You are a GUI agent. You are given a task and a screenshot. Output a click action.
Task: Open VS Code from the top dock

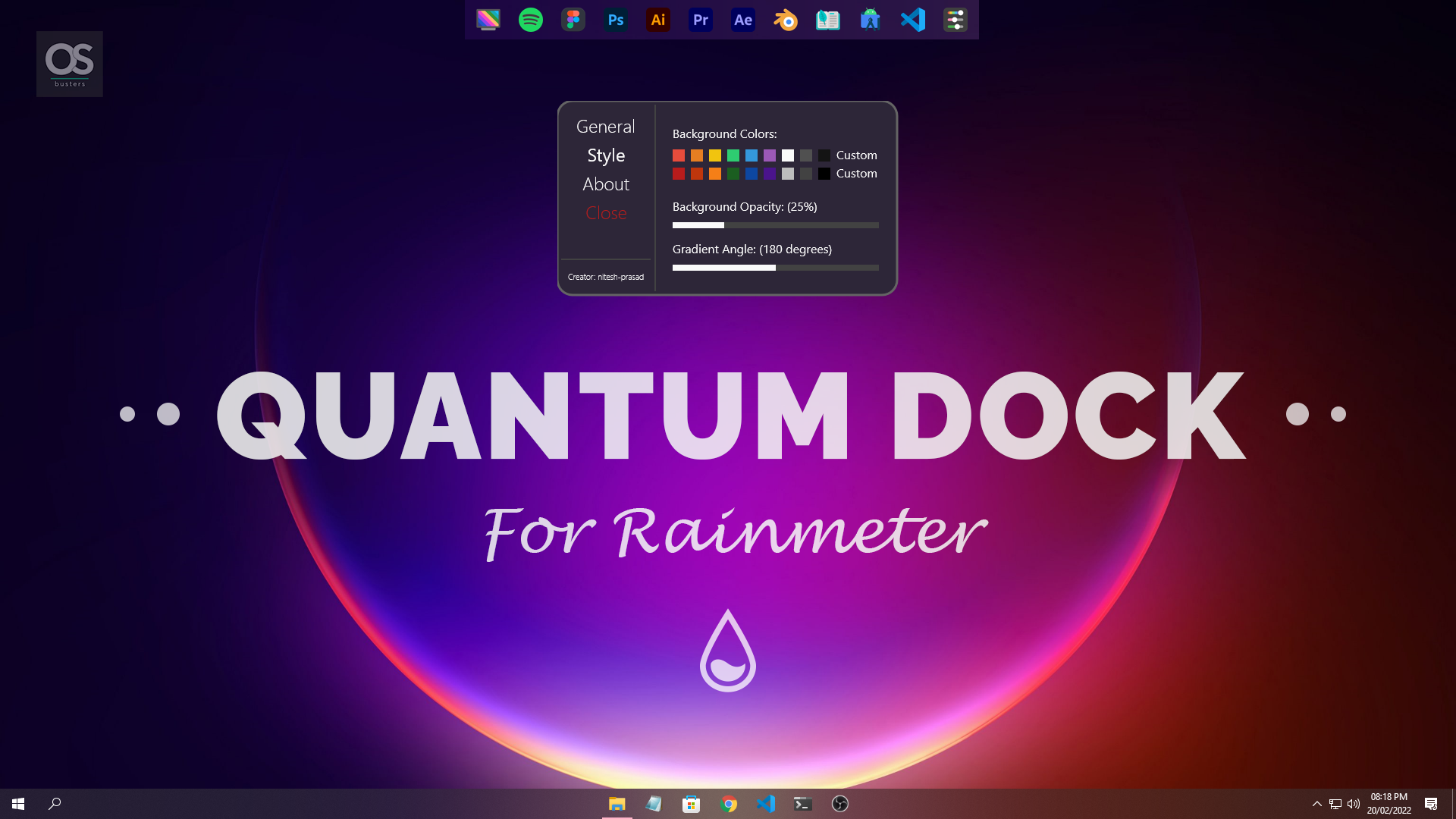(x=913, y=20)
